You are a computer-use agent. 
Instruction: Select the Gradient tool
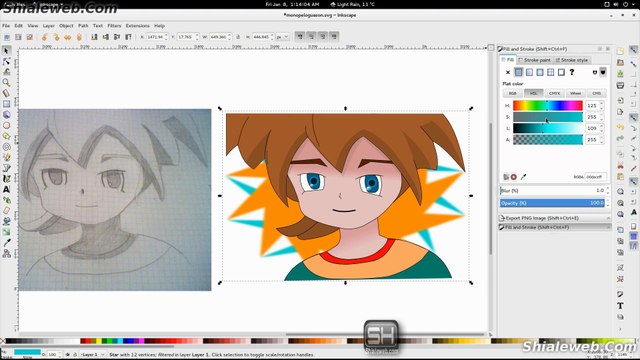pos(6,232)
